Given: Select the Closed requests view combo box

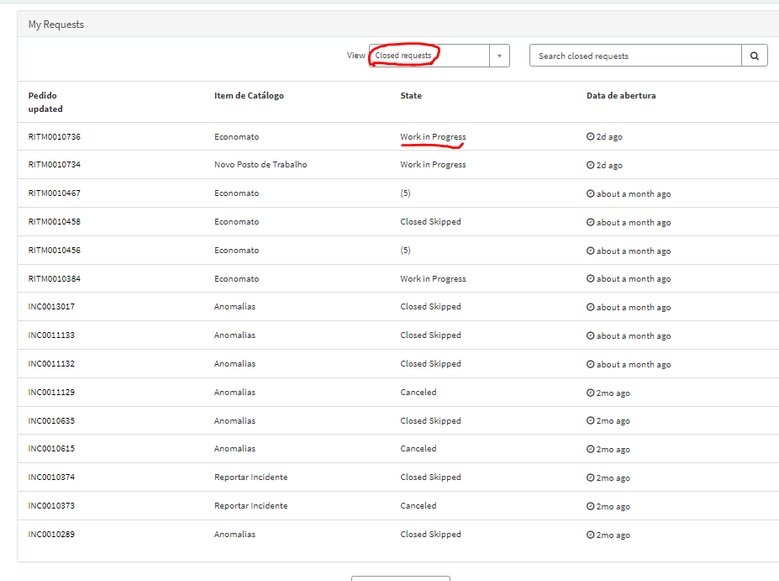Looking at the screenshot, I should (439, 56).
